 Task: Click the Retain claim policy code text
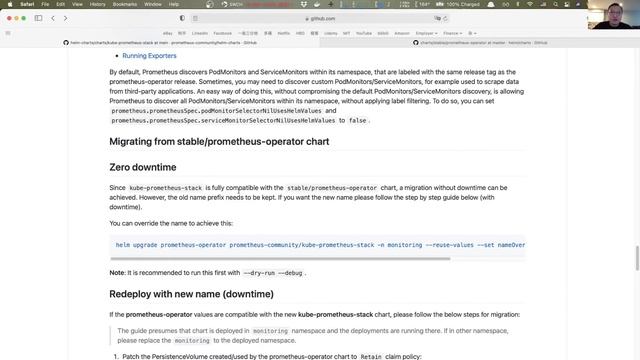coord(371,357)
